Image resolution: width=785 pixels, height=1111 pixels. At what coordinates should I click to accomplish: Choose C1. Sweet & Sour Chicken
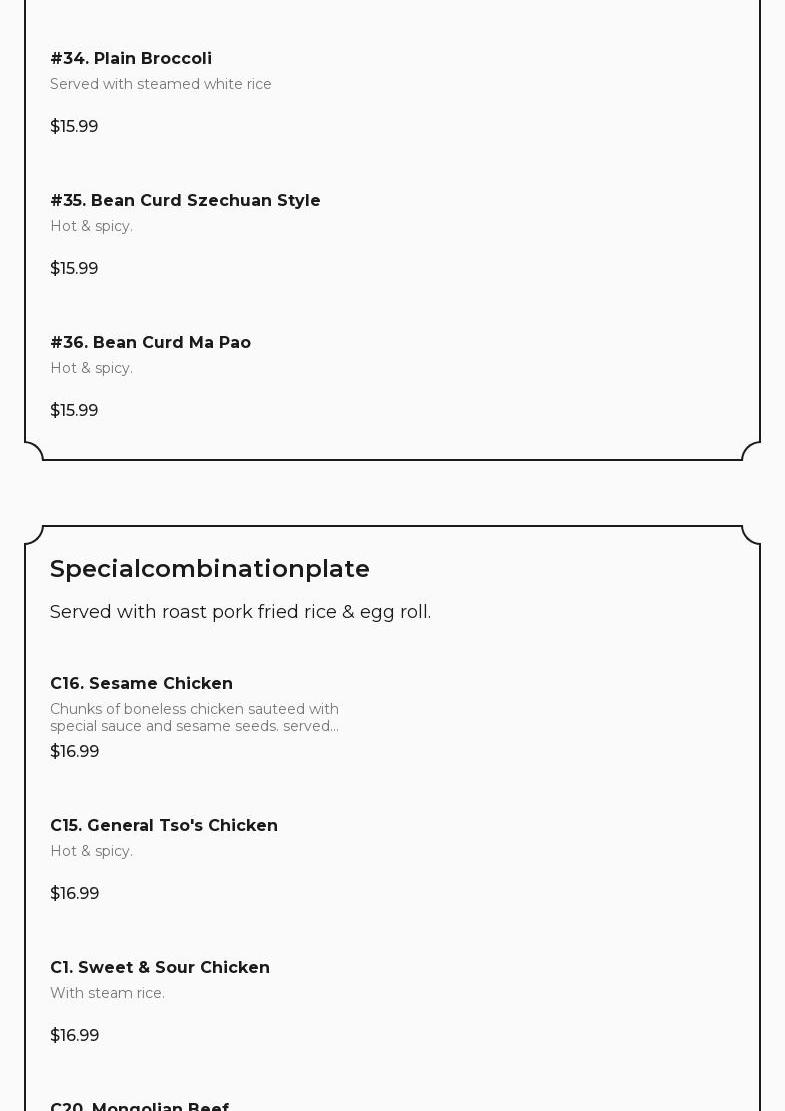click(160, 967)
